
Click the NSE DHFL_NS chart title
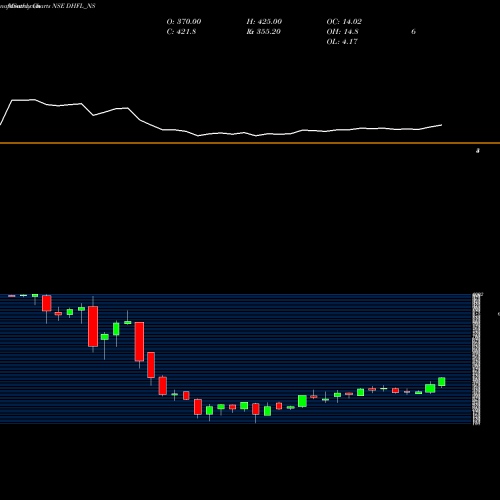point(74,6)
